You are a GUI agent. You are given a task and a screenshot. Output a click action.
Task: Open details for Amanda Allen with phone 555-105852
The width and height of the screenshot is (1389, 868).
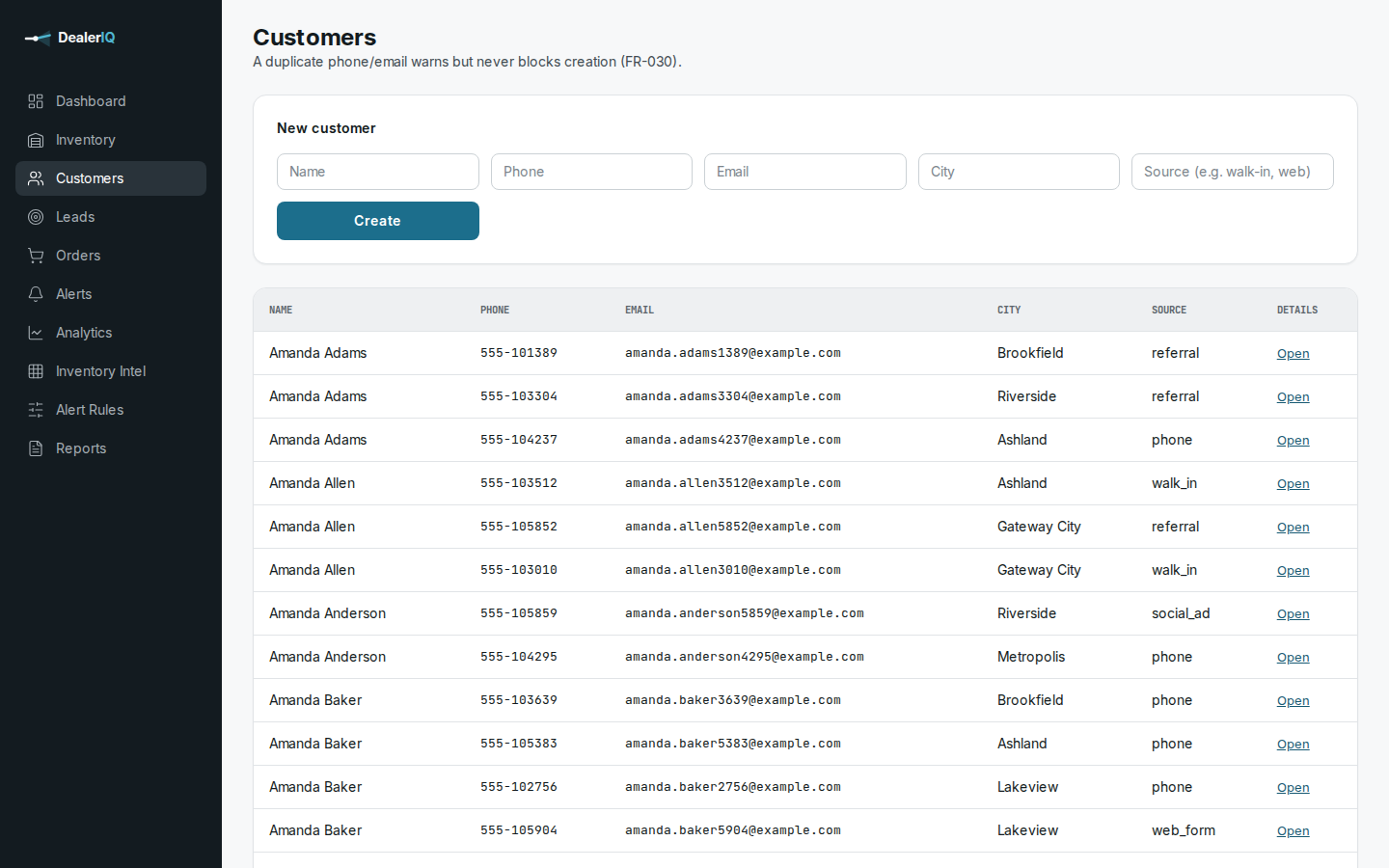coord(1293,528)
